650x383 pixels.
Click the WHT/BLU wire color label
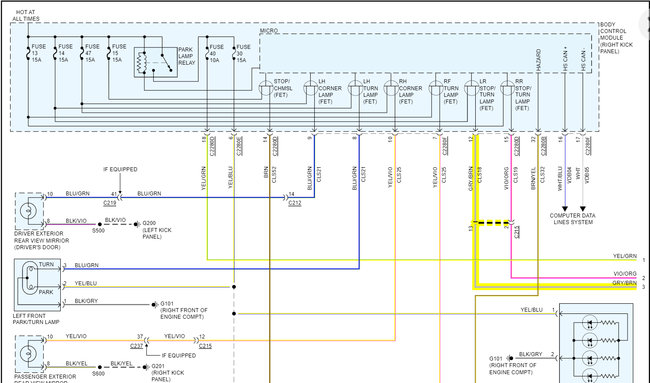560,179
